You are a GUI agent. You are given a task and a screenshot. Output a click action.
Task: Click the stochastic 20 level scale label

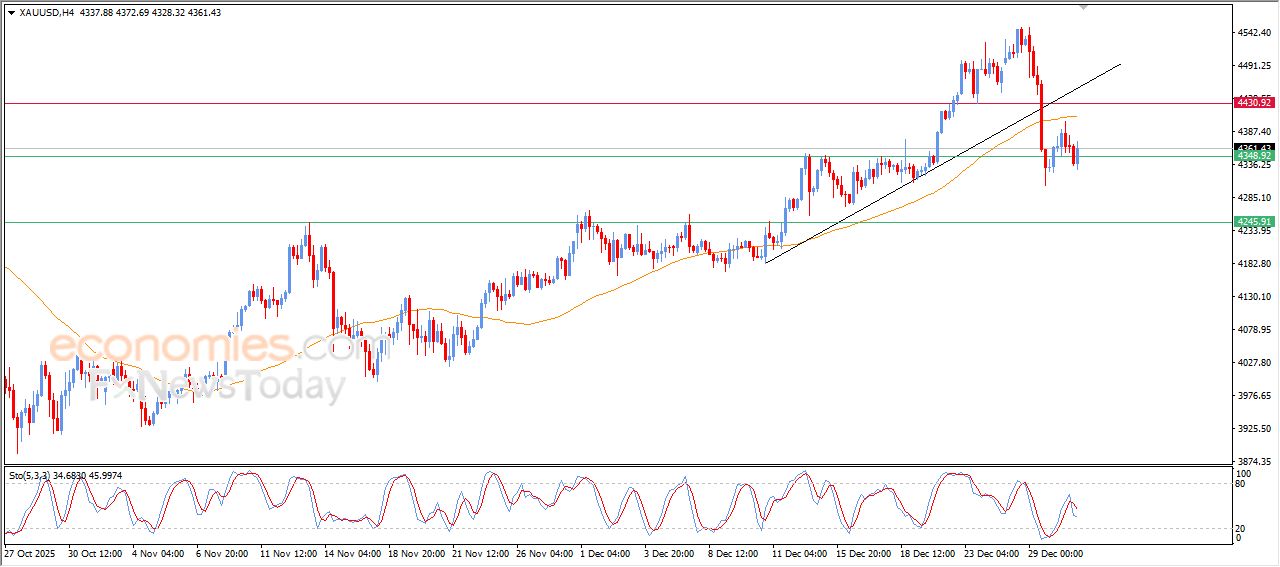(1243, 527)
